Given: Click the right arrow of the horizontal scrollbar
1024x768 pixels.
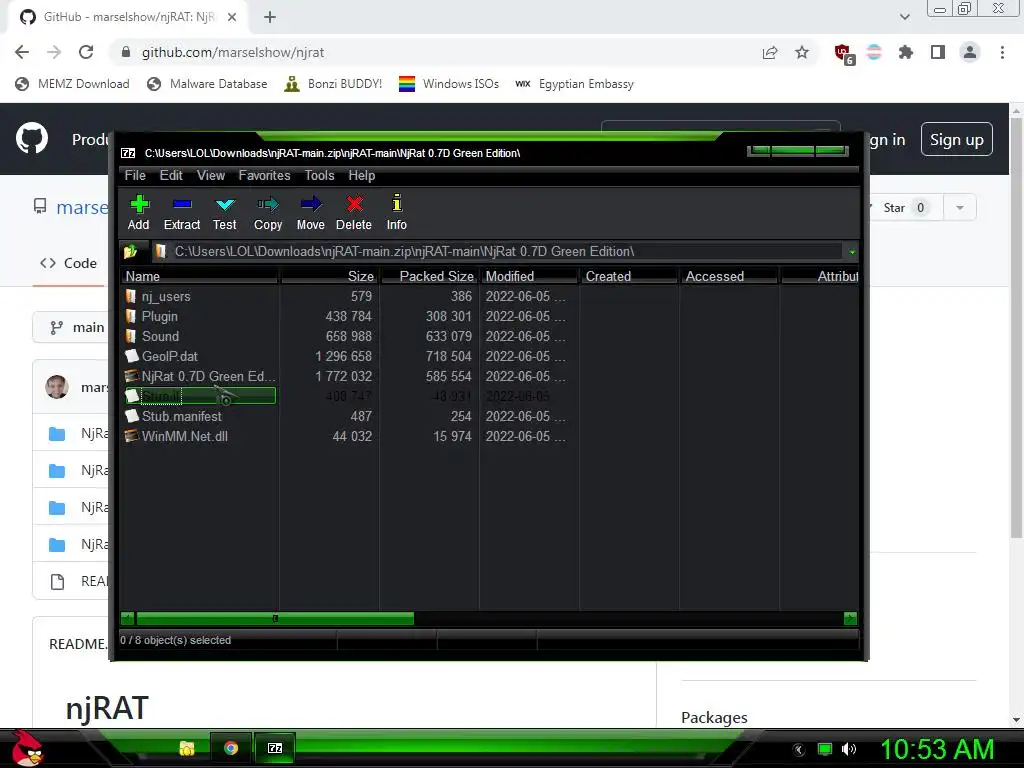Looking at the screenshot, I should [x=850, y=618].
